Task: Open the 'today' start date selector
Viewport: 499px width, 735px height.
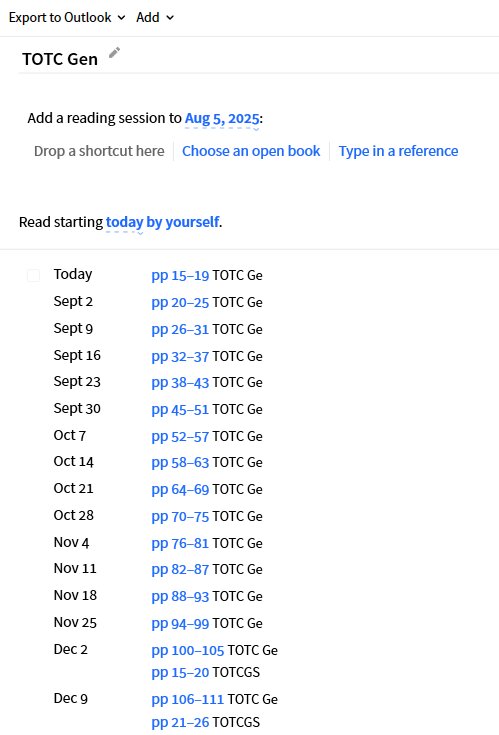Action: pyautogui.click(x=124, y=222)
